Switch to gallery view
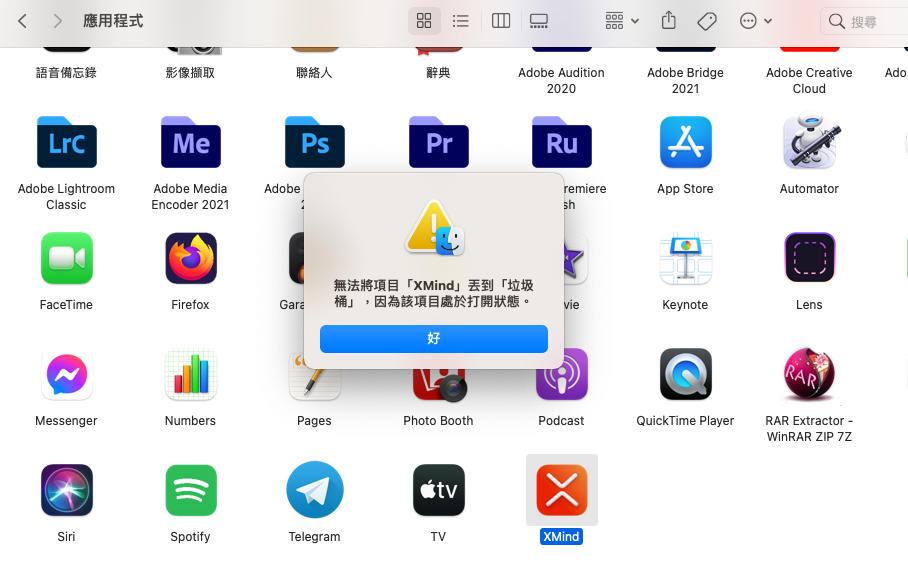This screenshot has height=568, width=908. click(539, 21)
